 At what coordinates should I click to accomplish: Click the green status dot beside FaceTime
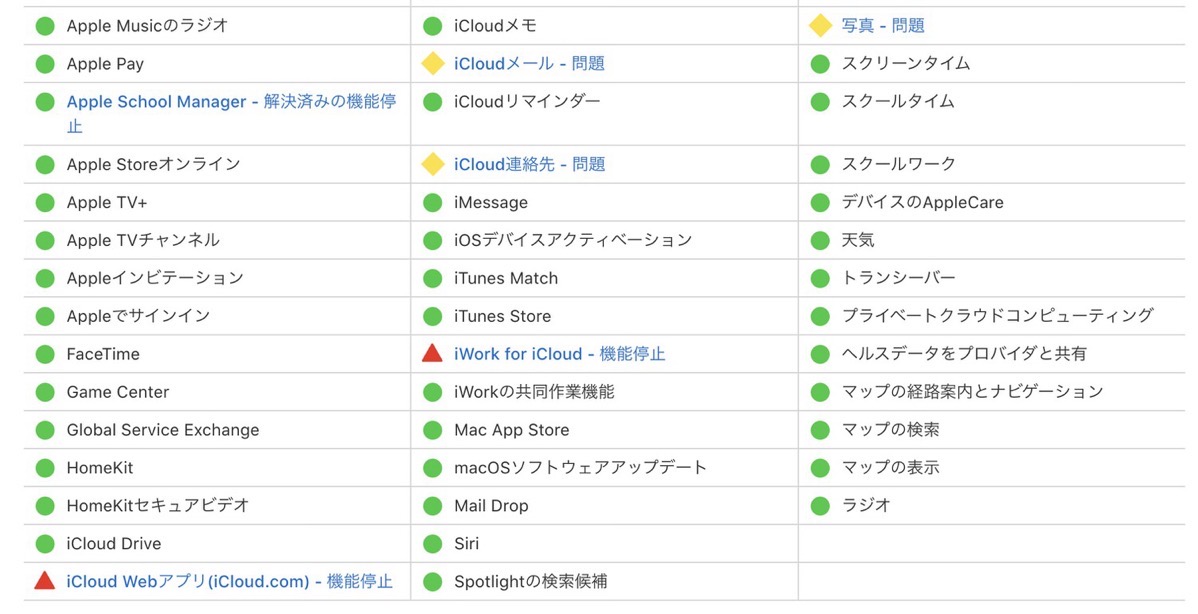click(45, 354)
